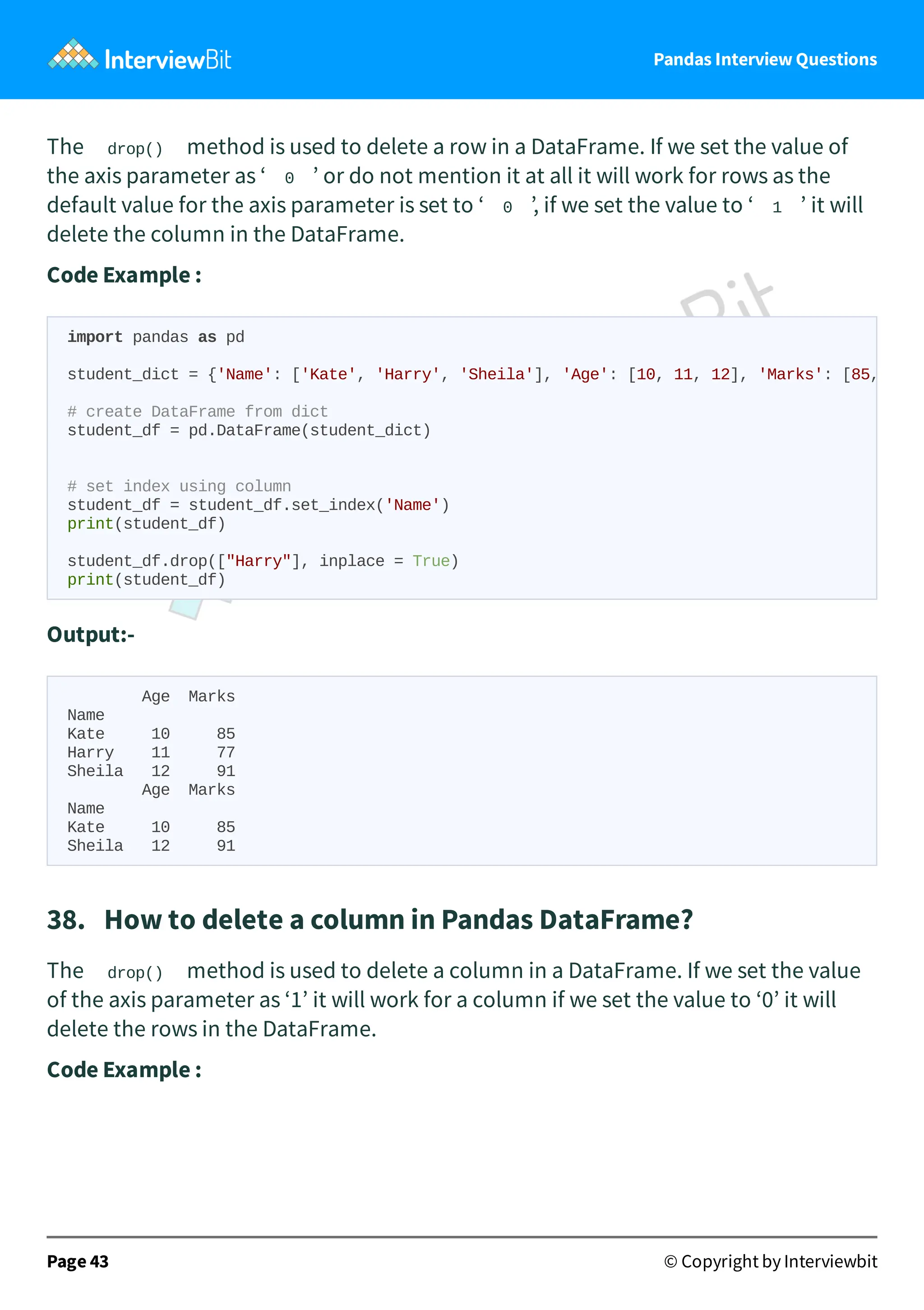Click the InterviewBit brand name text

(168, 60)
